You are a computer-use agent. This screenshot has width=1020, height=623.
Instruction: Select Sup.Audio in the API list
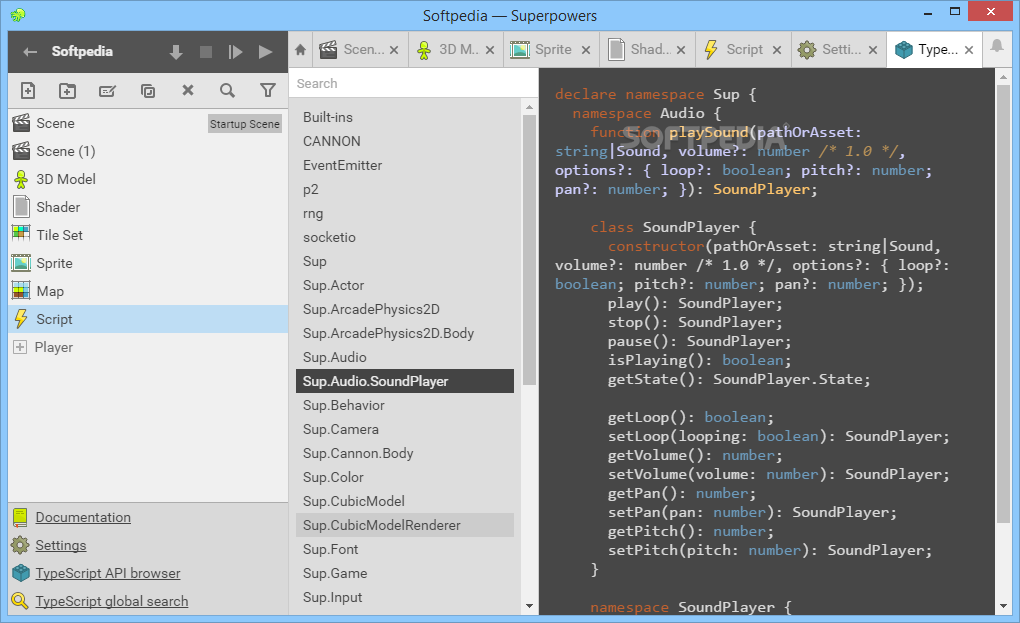(405, 358)
